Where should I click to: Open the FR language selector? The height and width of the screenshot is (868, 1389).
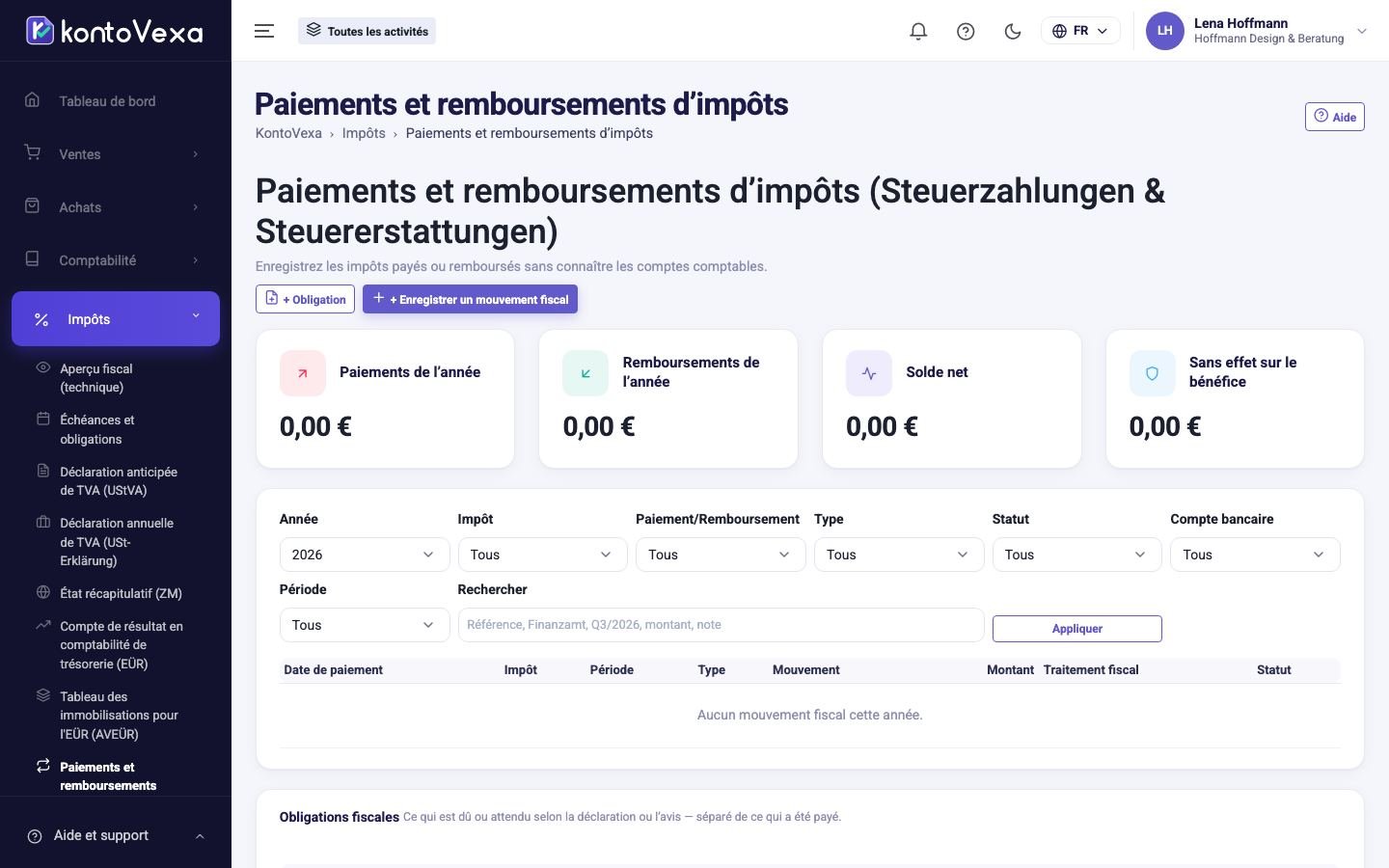click(x=1080, y=31)
